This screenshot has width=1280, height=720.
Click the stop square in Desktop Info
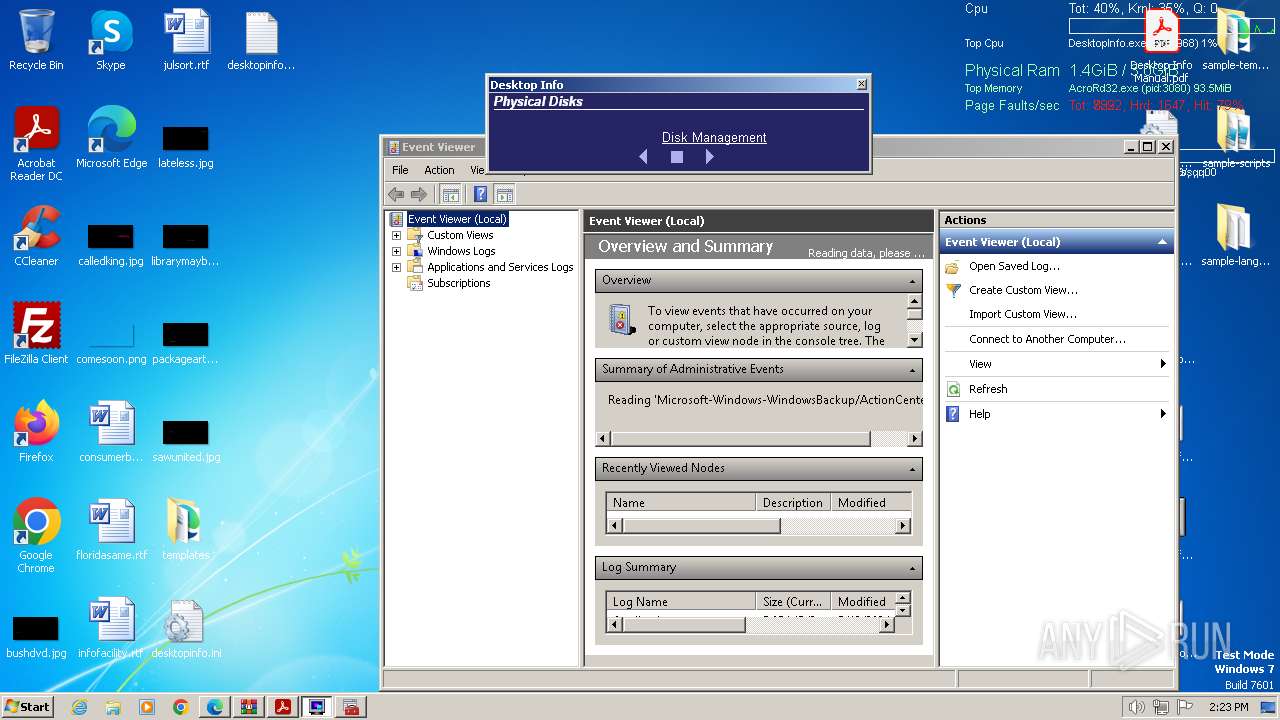click(677, 157)
